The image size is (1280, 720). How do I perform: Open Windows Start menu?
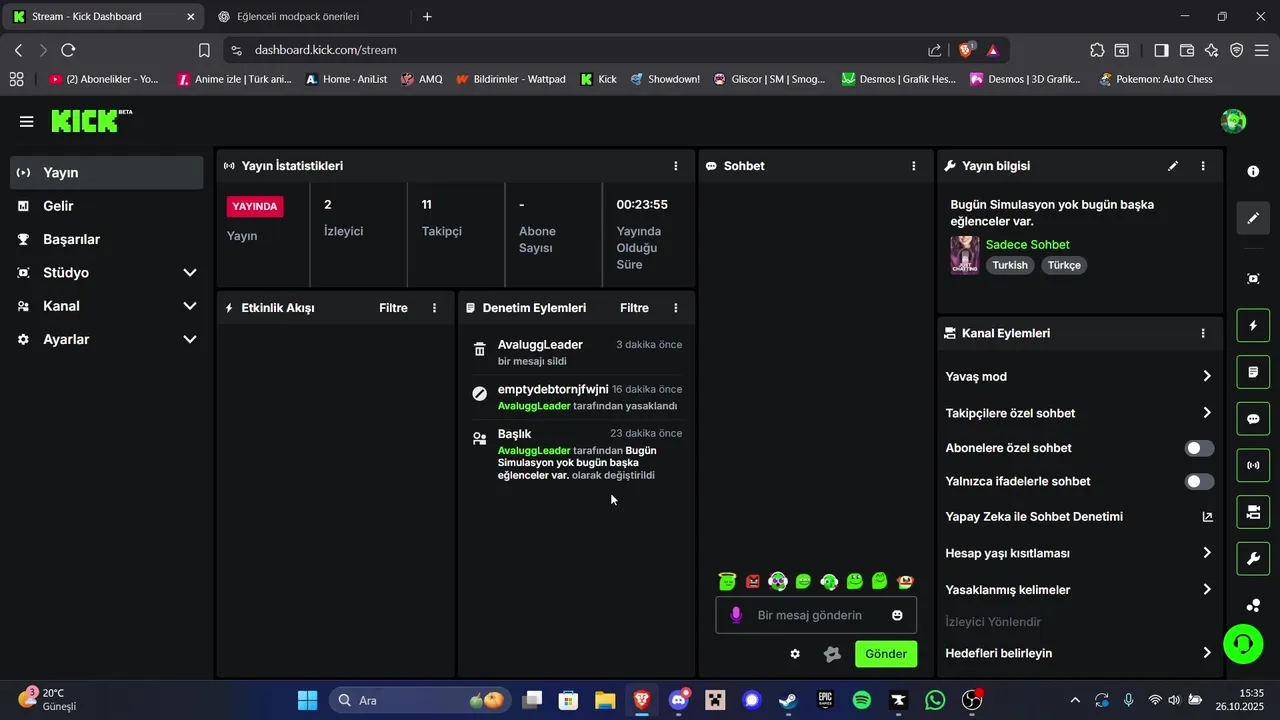coord(307,700)
